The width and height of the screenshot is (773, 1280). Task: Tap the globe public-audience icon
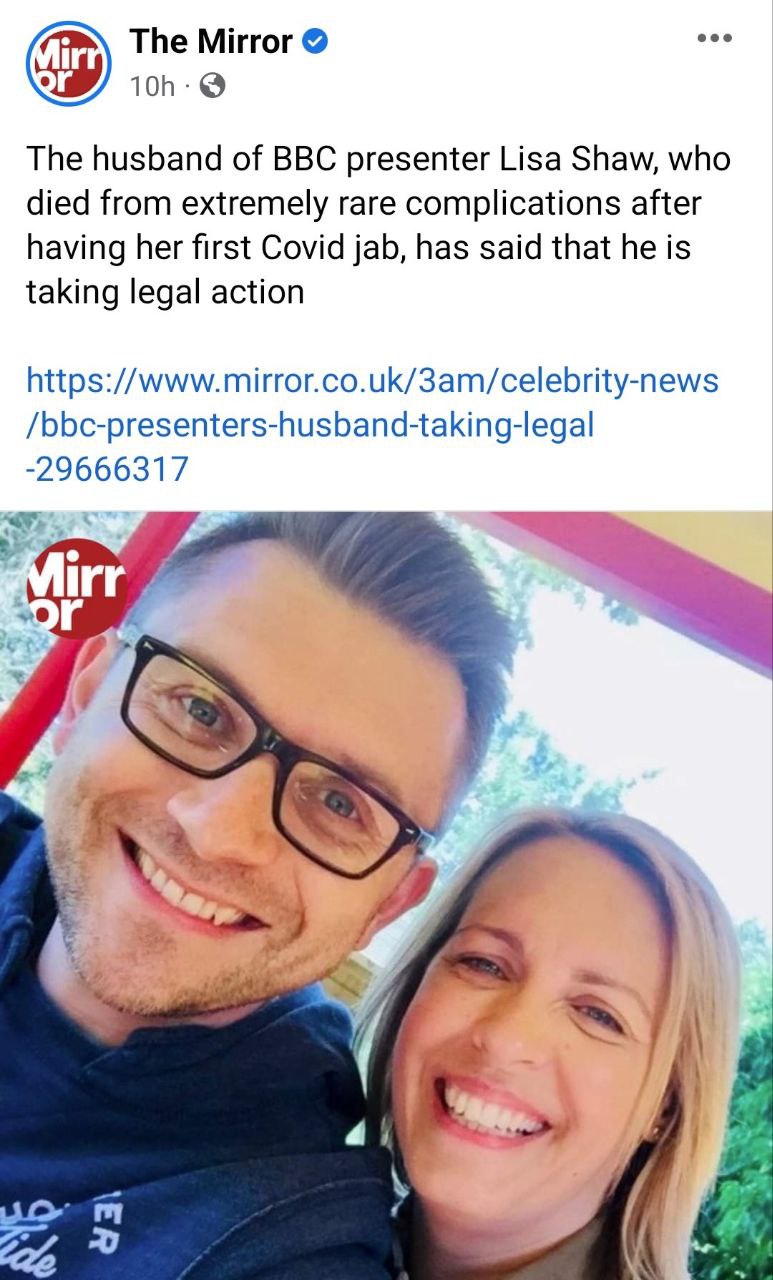212,87
